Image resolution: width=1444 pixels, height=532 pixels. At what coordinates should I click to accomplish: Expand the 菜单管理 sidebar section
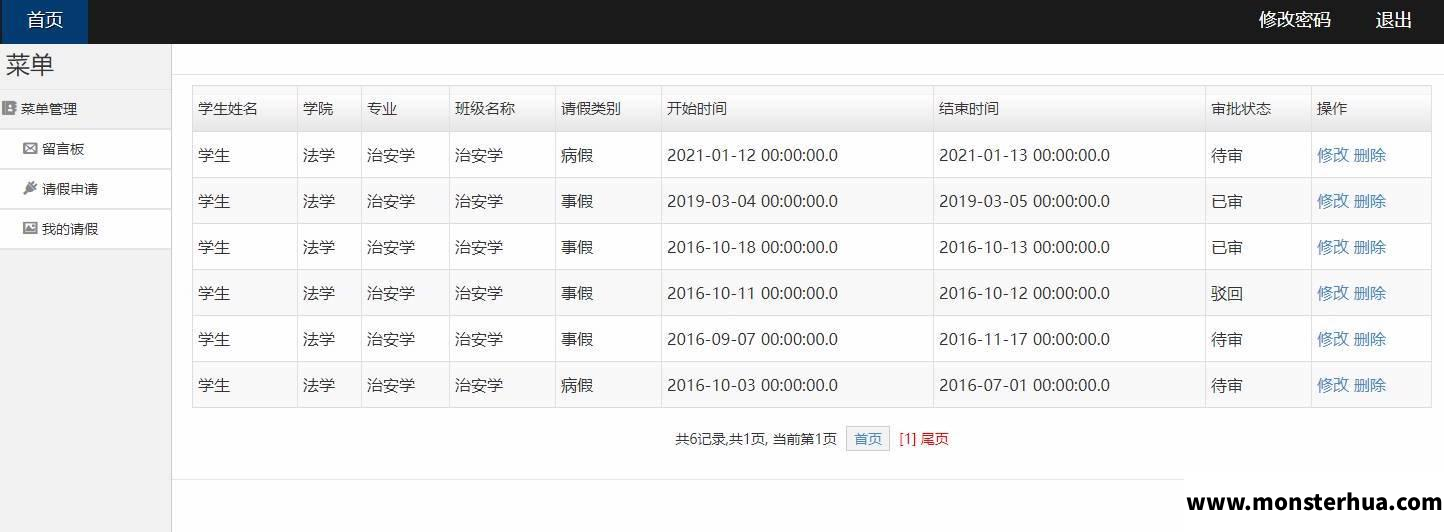[x=86, y=109]
